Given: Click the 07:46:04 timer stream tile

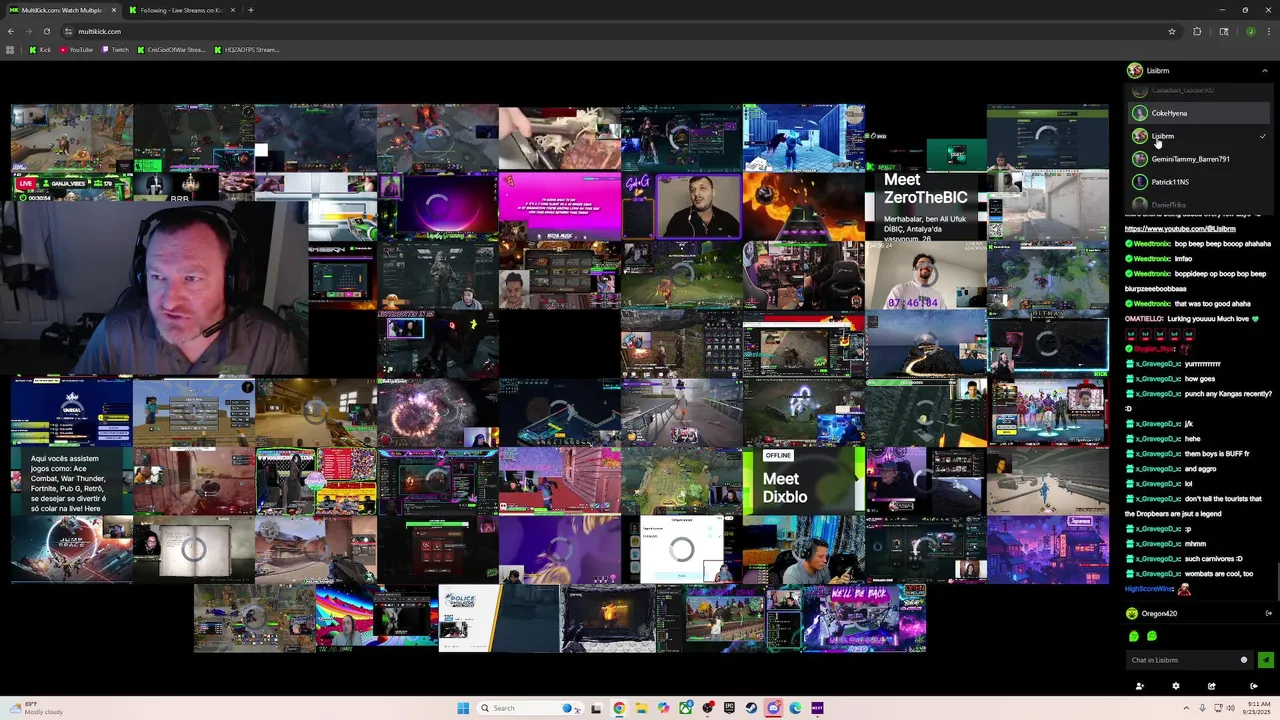Looking at the screenshot, I should pyautogui.click(x=926, y=275).
